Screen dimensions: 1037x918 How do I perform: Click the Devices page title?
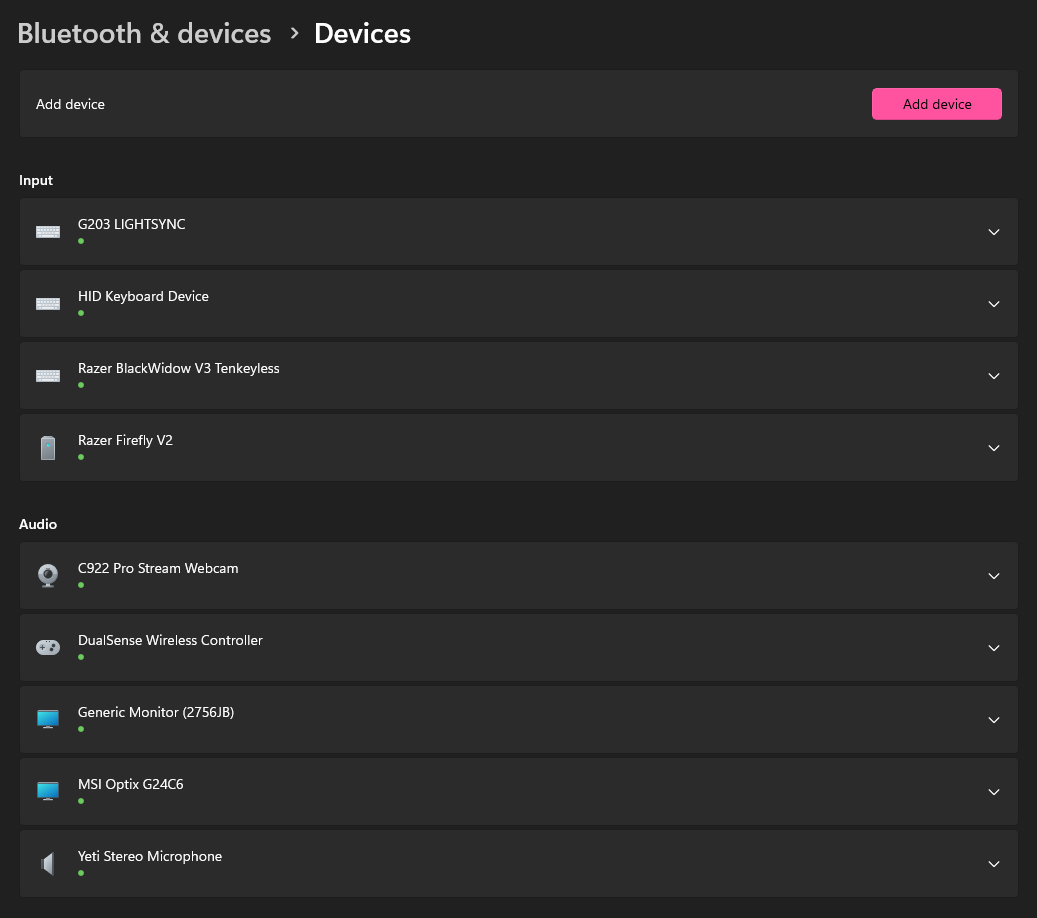point(362,33)
